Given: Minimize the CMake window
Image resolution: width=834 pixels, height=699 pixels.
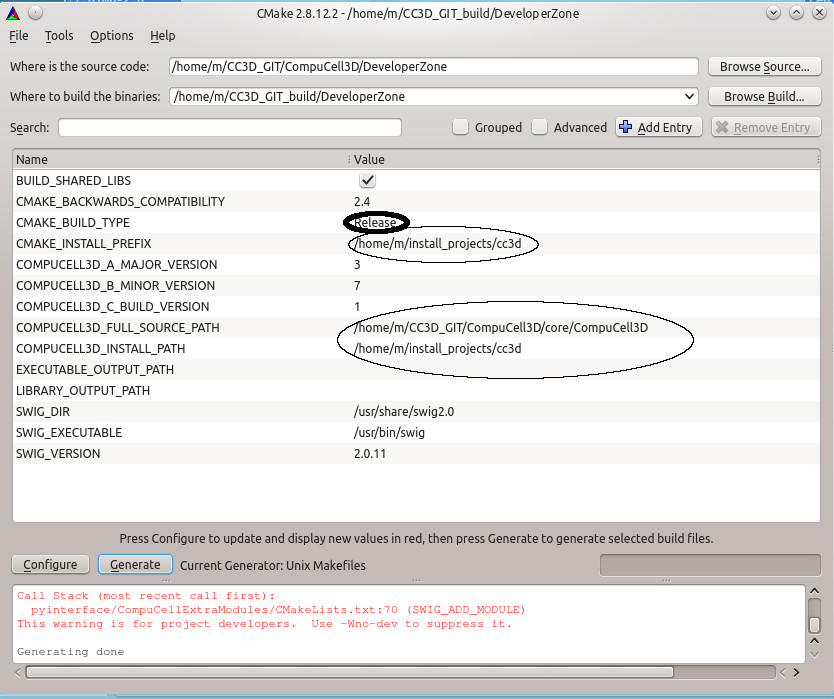Looking at the screenshot, I should [x=774, y=13].
